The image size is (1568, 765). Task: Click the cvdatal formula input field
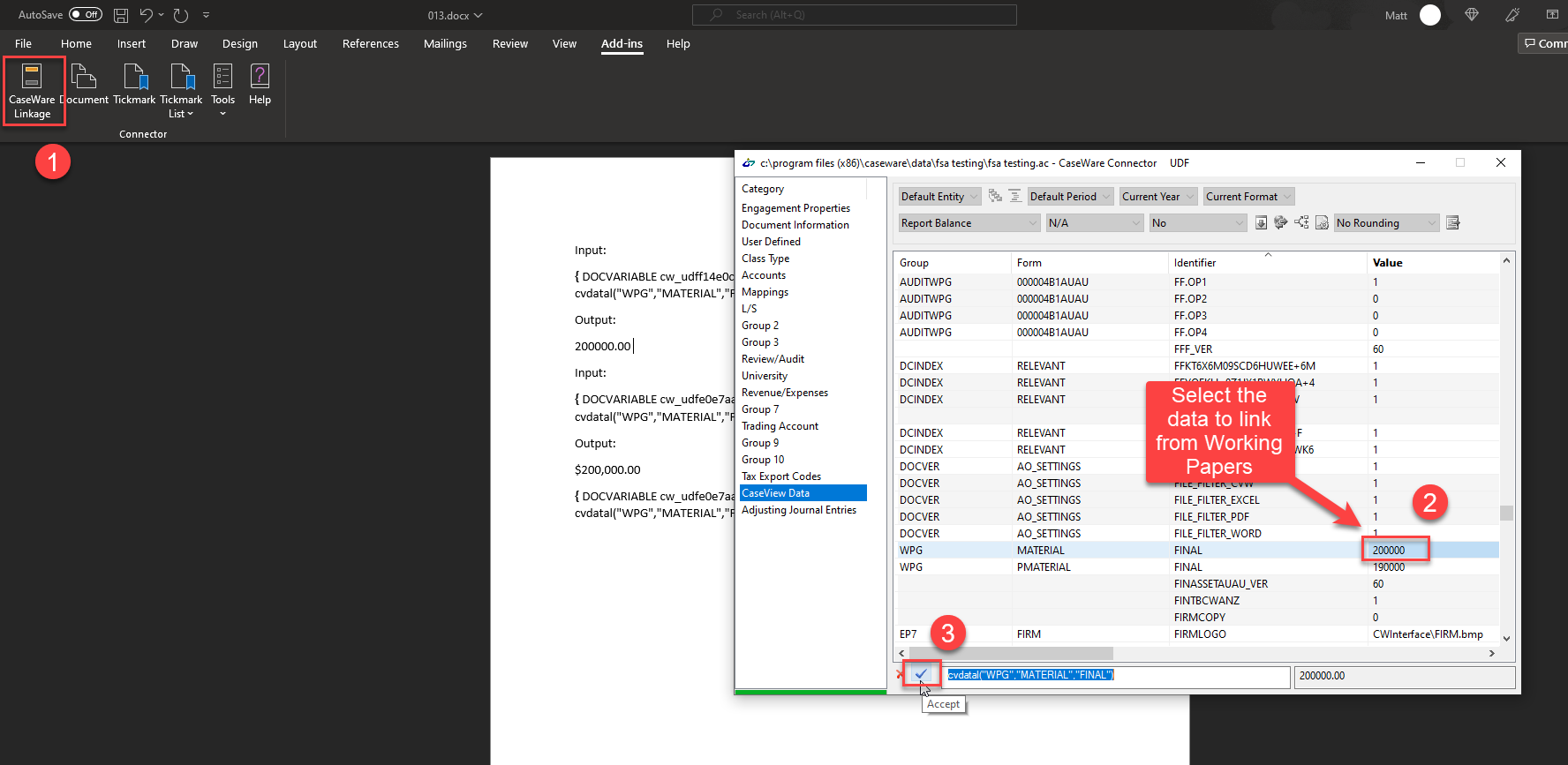1117,675
